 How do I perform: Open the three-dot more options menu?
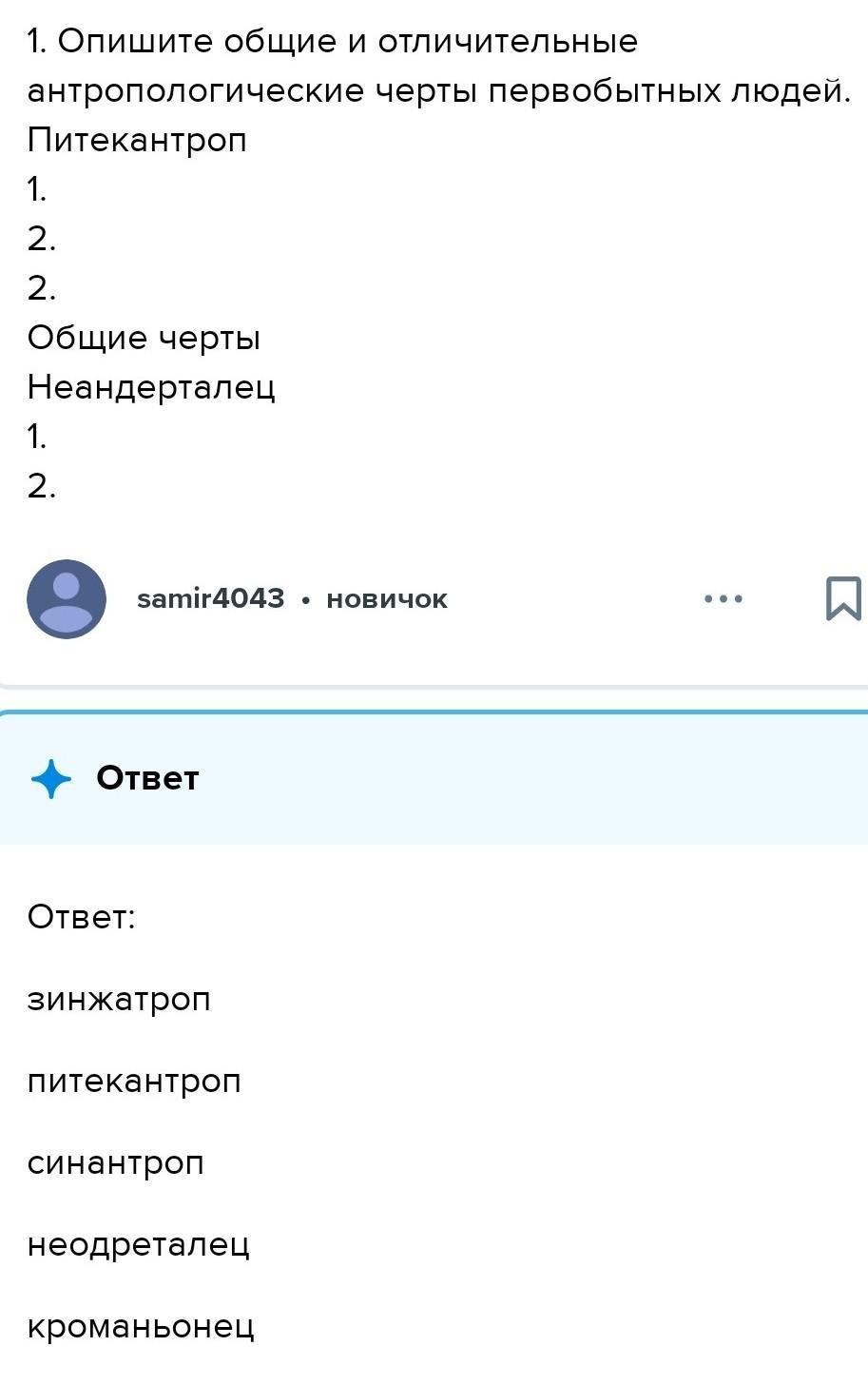click(x=723, y=598)
